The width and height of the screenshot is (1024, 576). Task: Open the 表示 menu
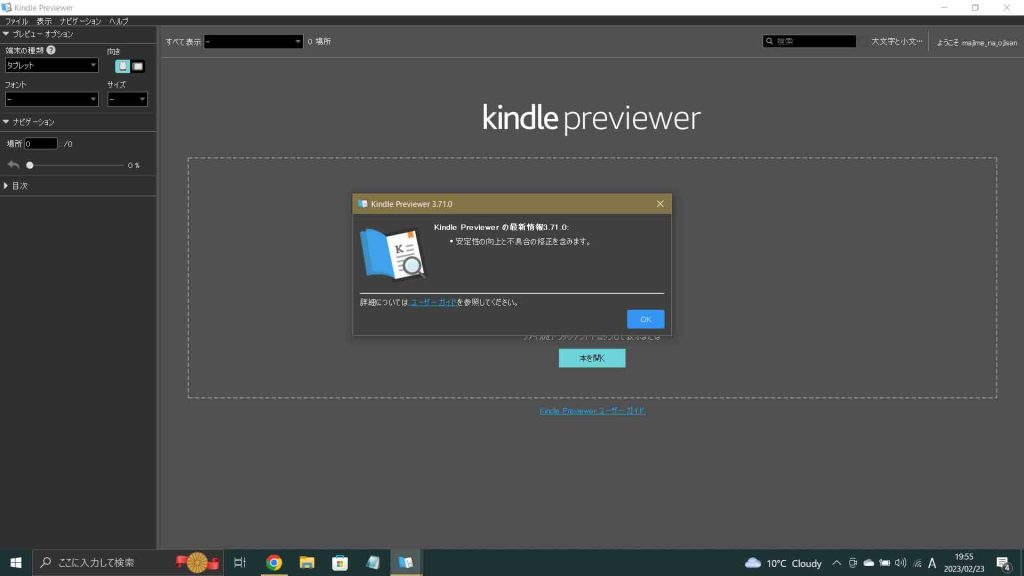click(x=44, y=22)
